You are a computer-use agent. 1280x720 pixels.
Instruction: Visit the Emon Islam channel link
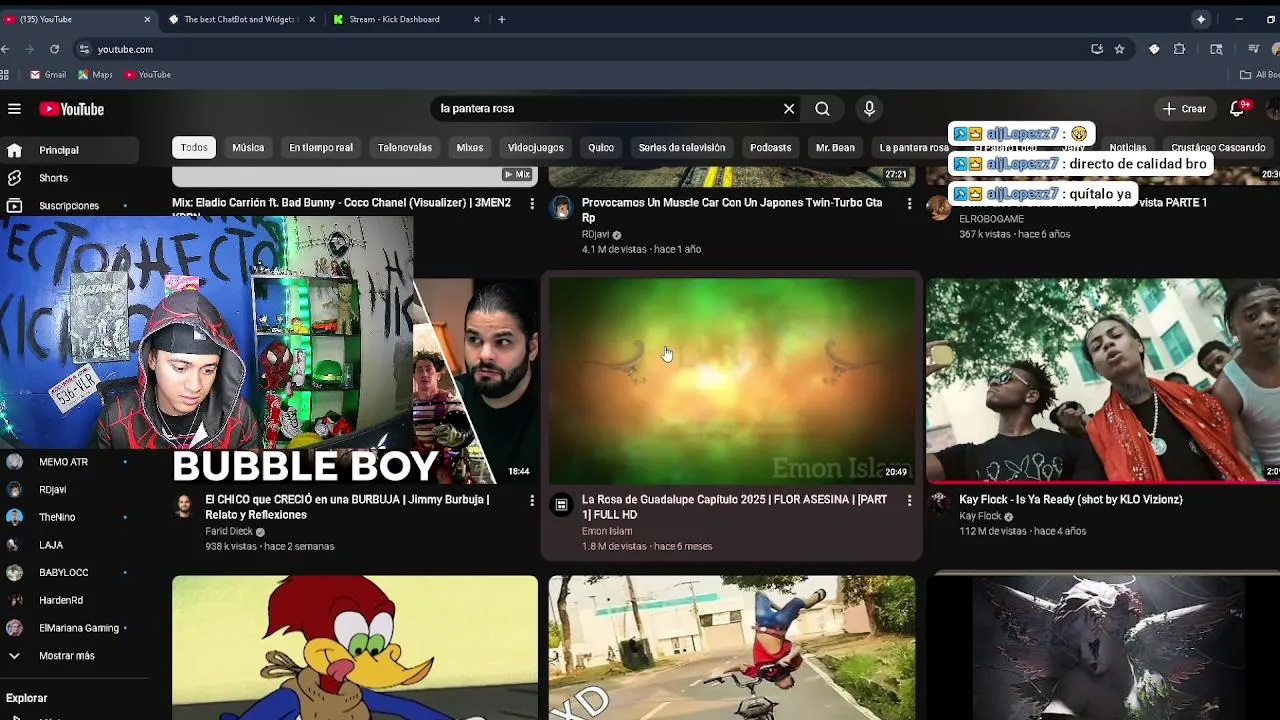(x=607, y=532)
